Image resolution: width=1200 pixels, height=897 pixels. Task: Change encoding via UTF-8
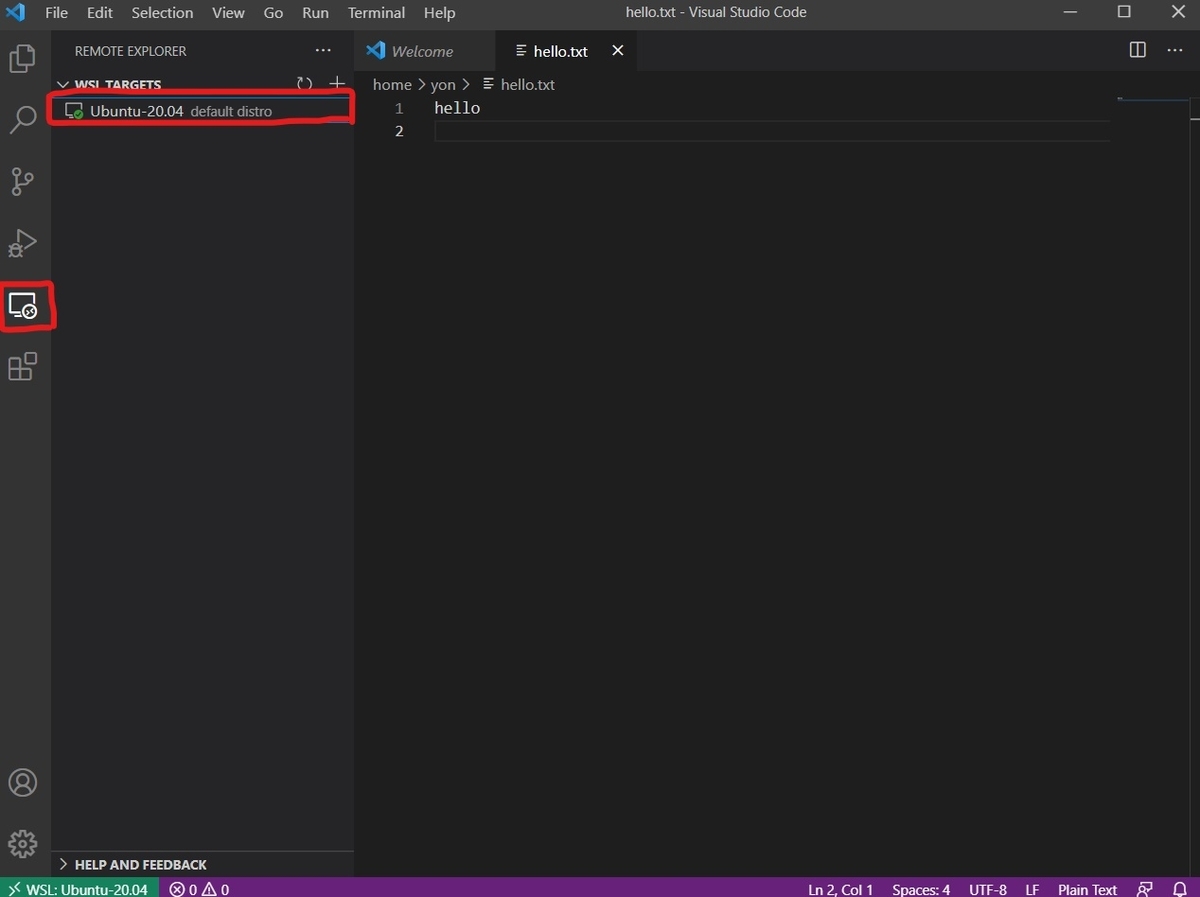point(988,889)
